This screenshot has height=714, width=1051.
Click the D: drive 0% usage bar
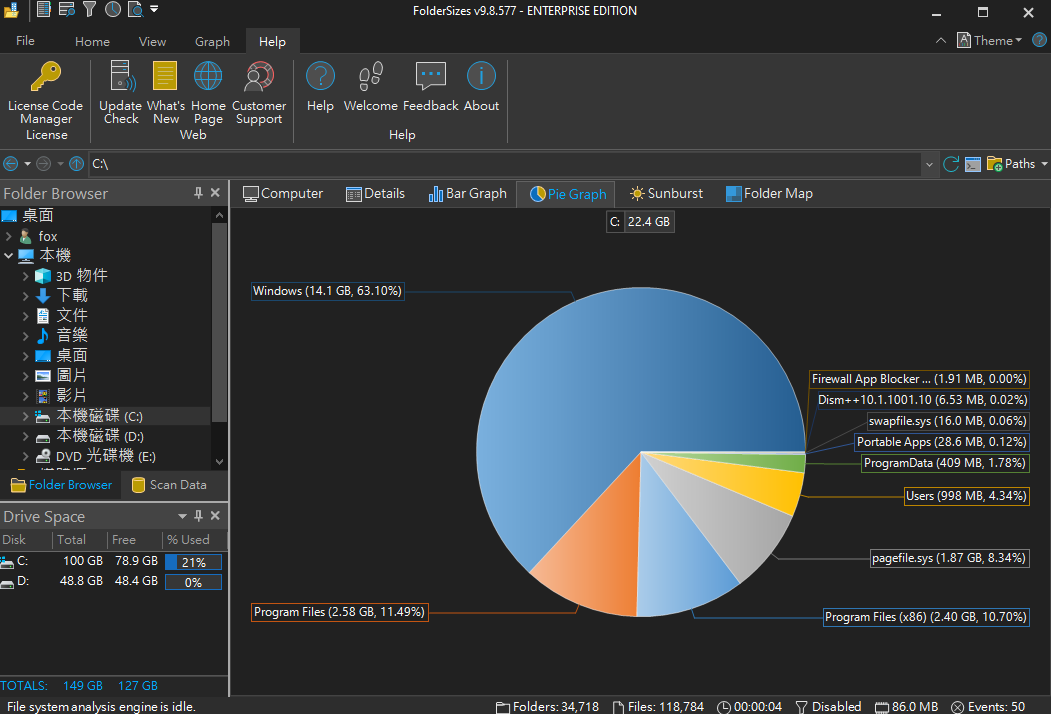193,583
